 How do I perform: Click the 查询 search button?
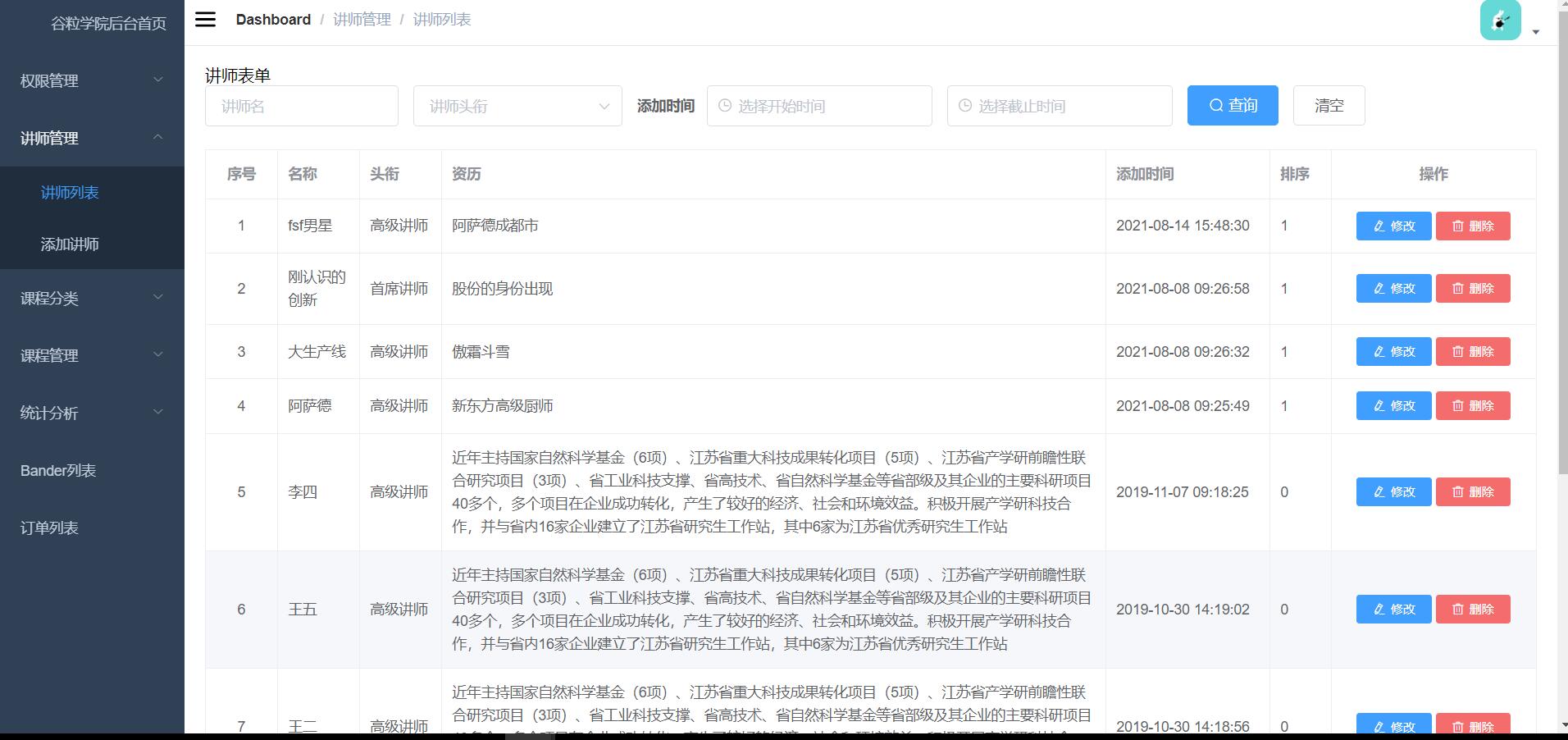1233,105
